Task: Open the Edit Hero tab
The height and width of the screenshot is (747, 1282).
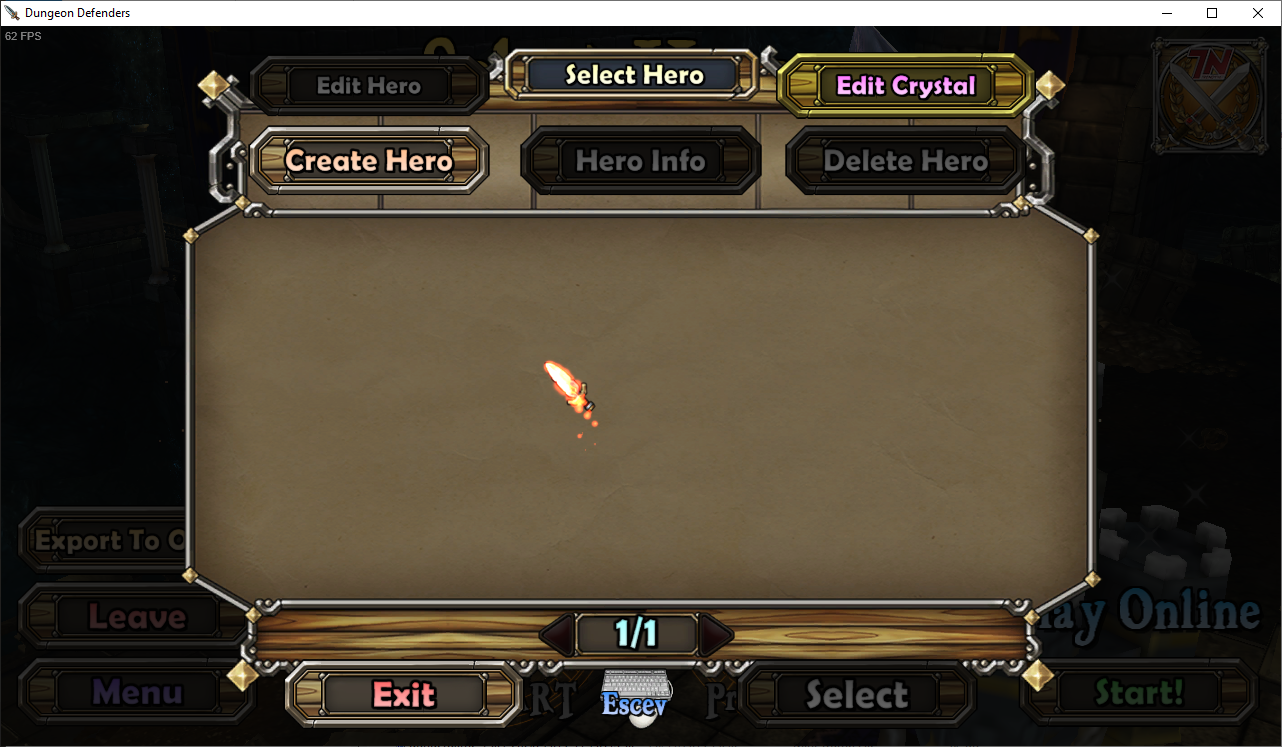Action: click(369, 86)
